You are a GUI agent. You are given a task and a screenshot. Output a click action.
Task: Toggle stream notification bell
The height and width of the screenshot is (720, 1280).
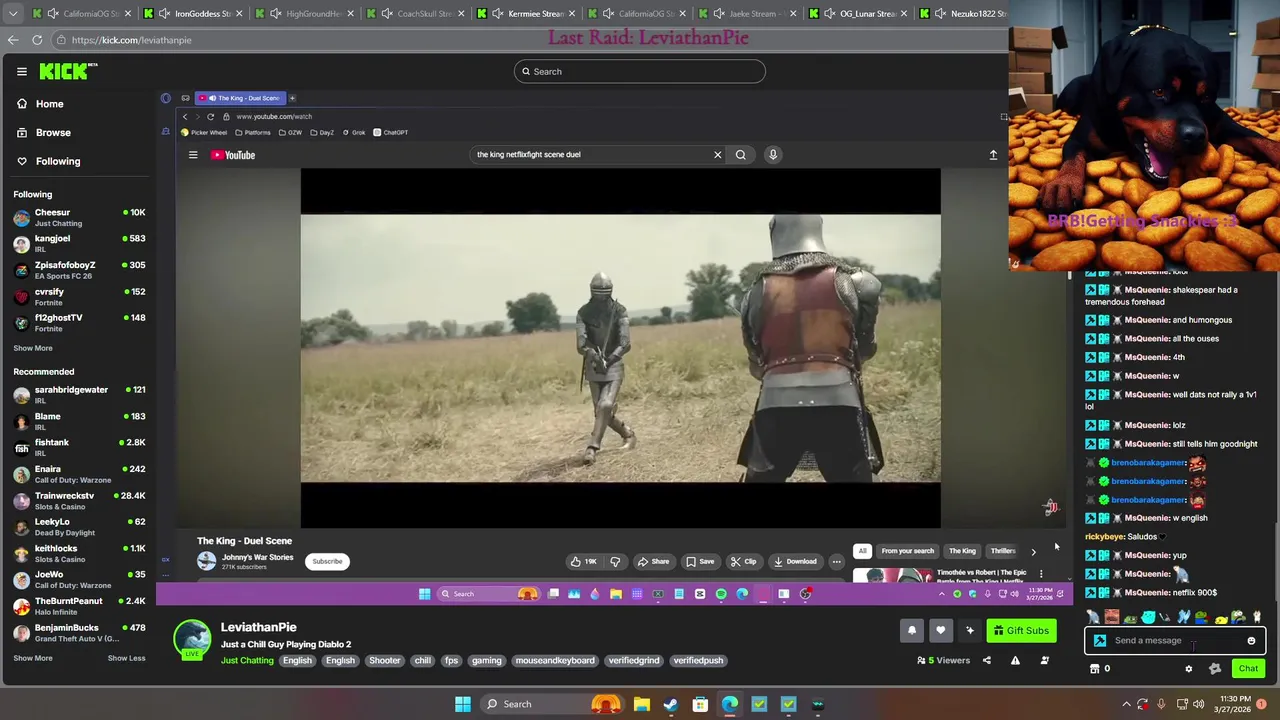coord(912,630)
